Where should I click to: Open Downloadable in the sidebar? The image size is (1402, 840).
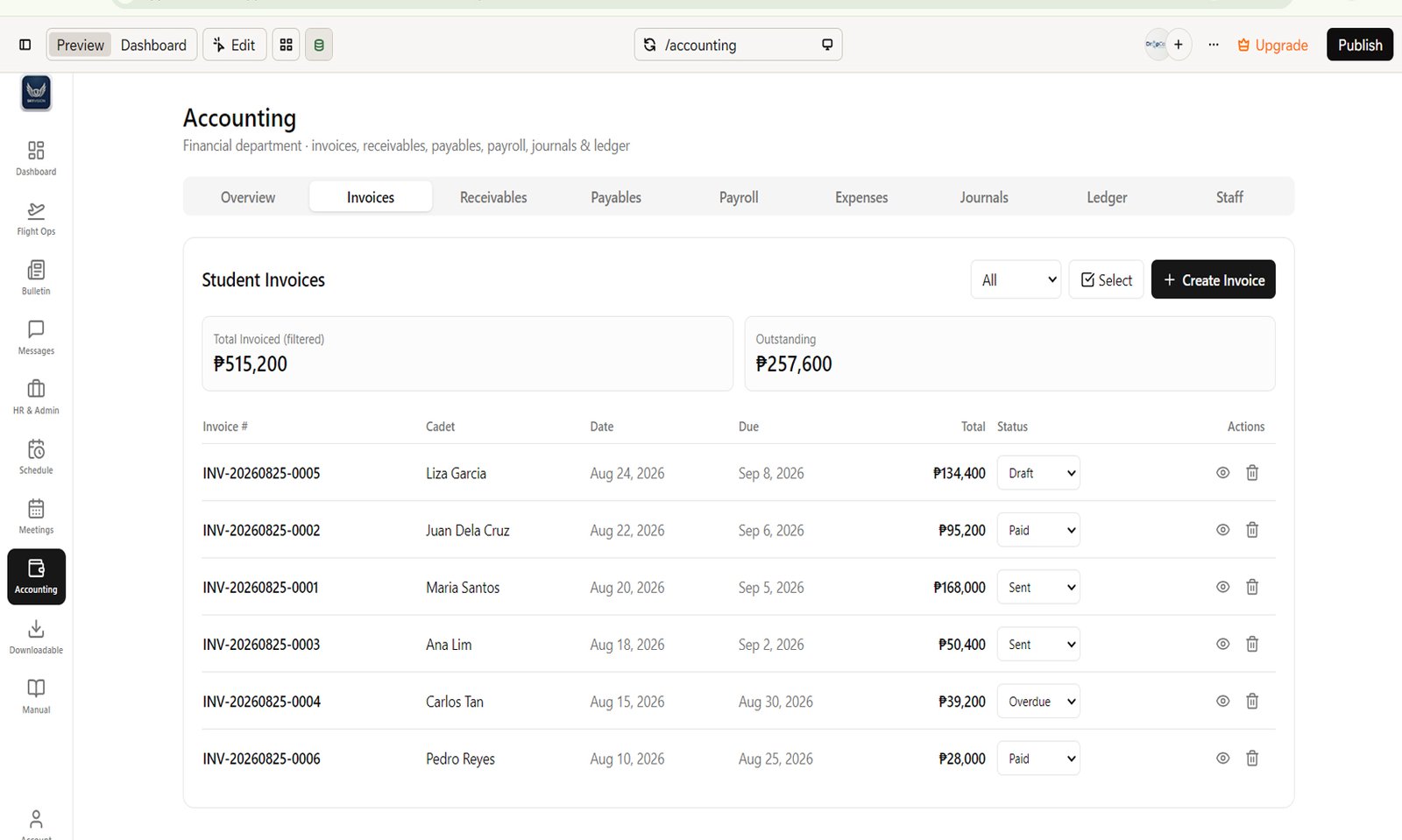[36, 637]
